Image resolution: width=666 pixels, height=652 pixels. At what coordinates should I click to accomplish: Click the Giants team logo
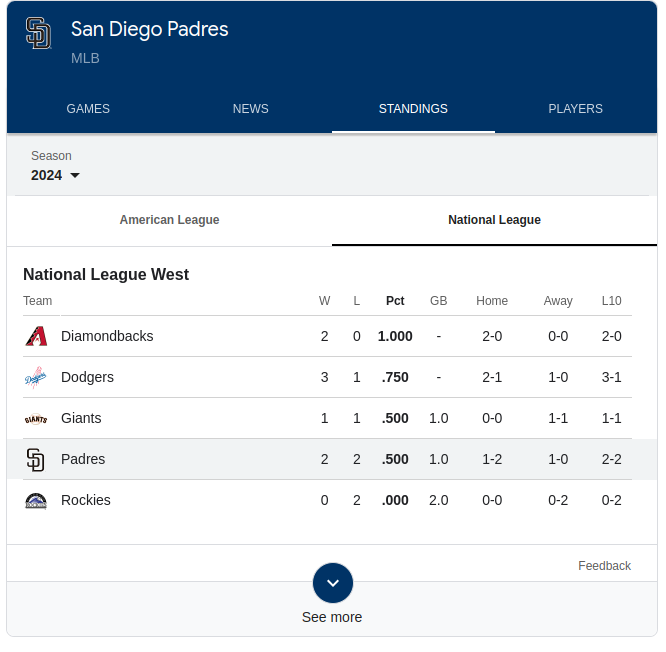point(36,419)
